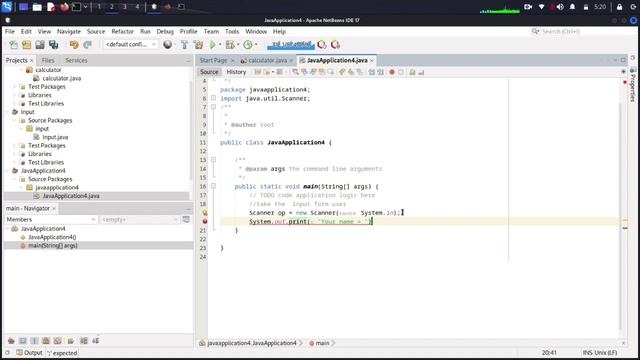Open the Members filter dropdown in Navigator
This screenshot has width=640, height=360.
coord(51,220)
